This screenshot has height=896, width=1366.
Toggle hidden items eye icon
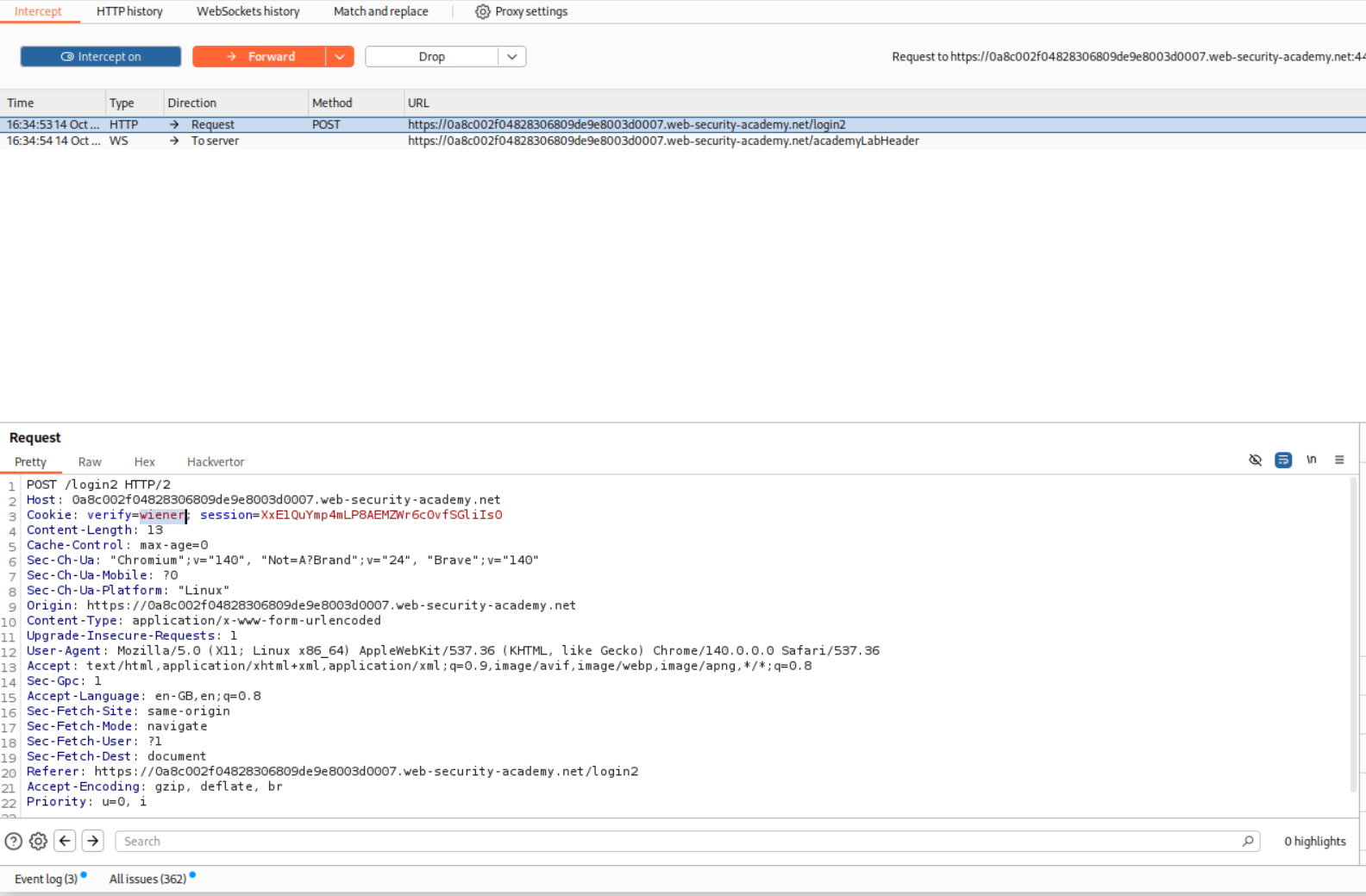[x=1256, y=461]
